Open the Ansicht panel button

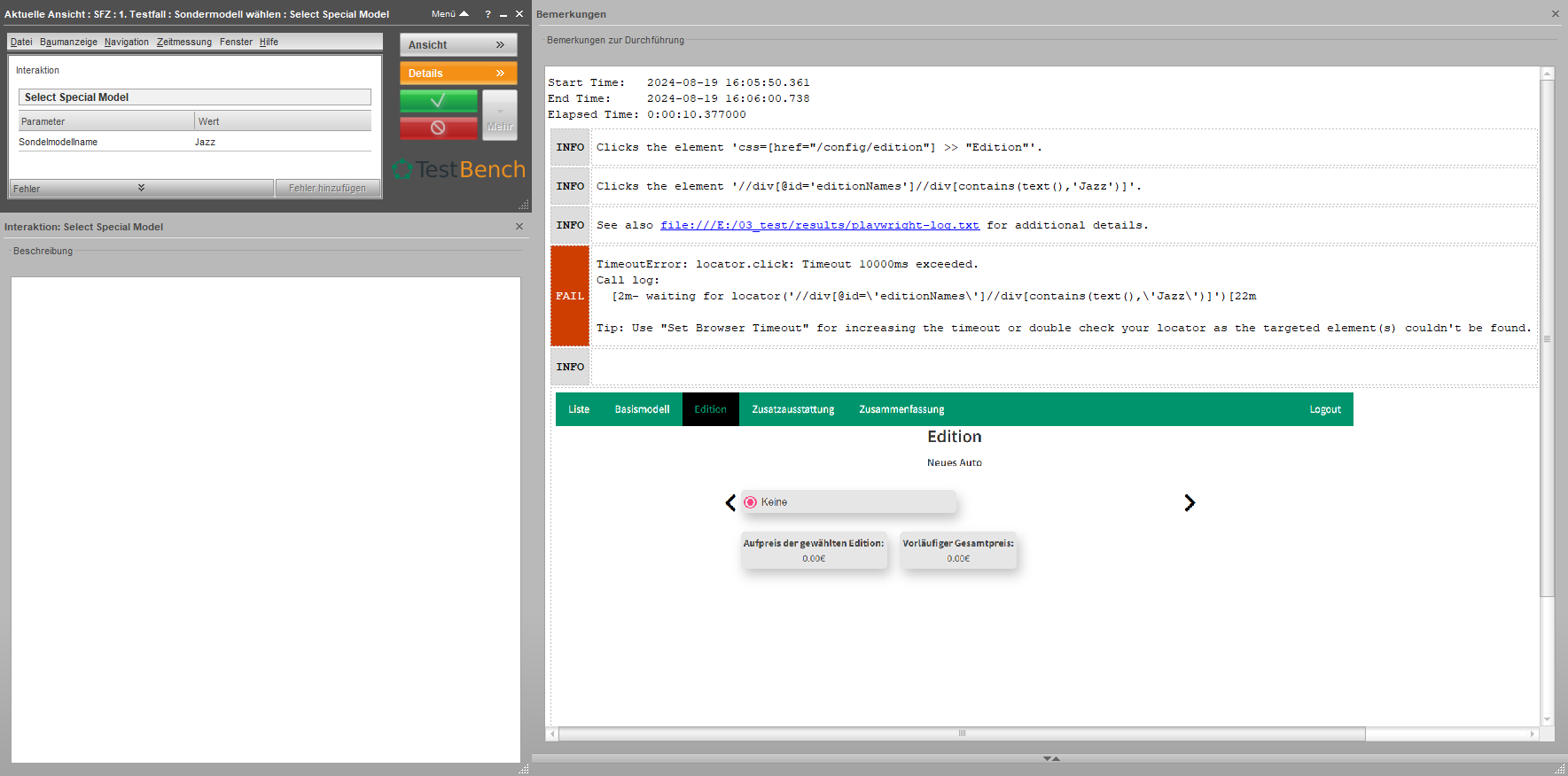pyautogui.click(x=458, y=45)
